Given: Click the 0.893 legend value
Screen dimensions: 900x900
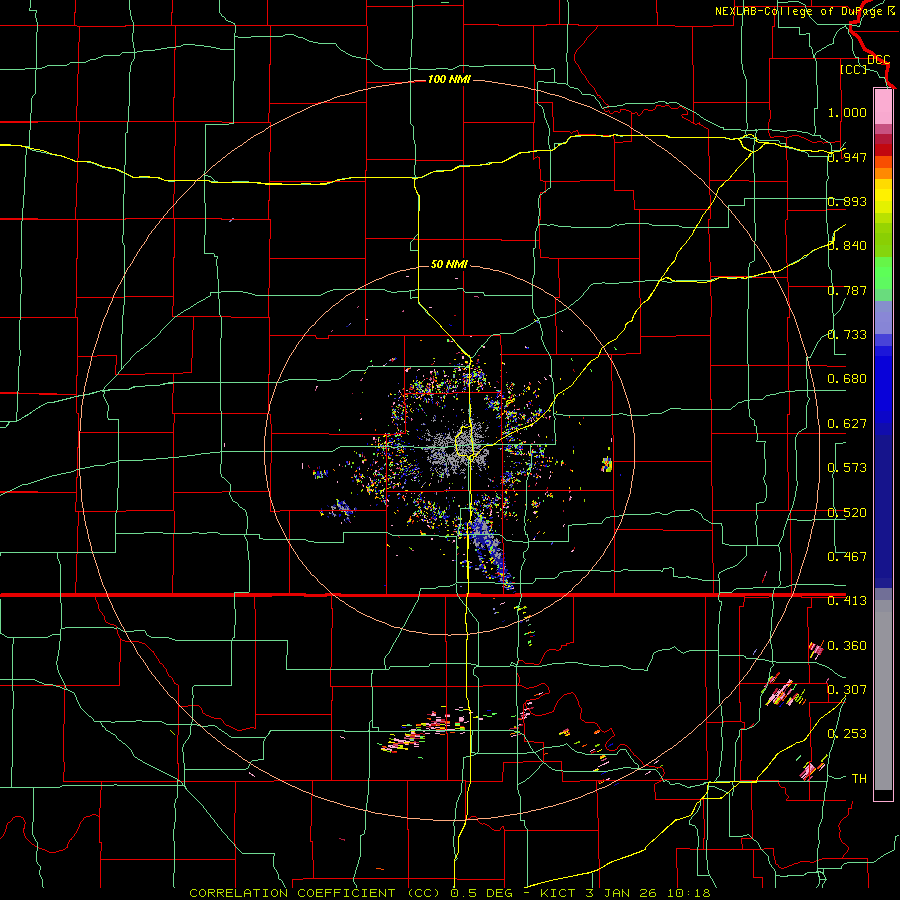Looking at the screenshot, I should tap(847, 201).
